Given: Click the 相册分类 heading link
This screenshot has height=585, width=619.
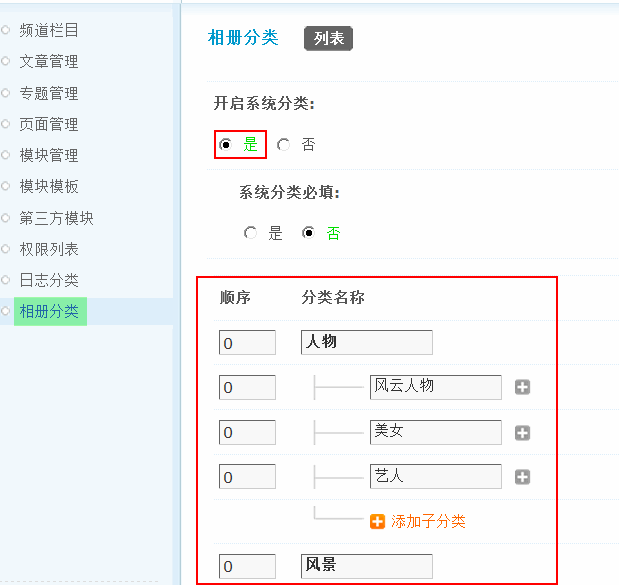Looking at the screenshot, I should pos(243,38).
